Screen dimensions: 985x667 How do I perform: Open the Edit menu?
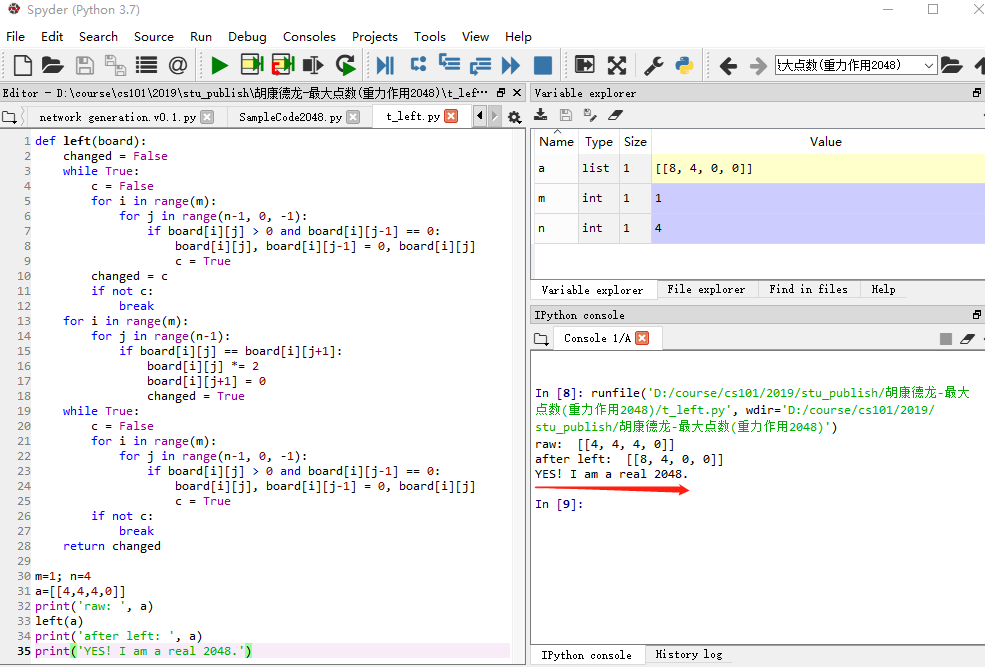(52, 36)
